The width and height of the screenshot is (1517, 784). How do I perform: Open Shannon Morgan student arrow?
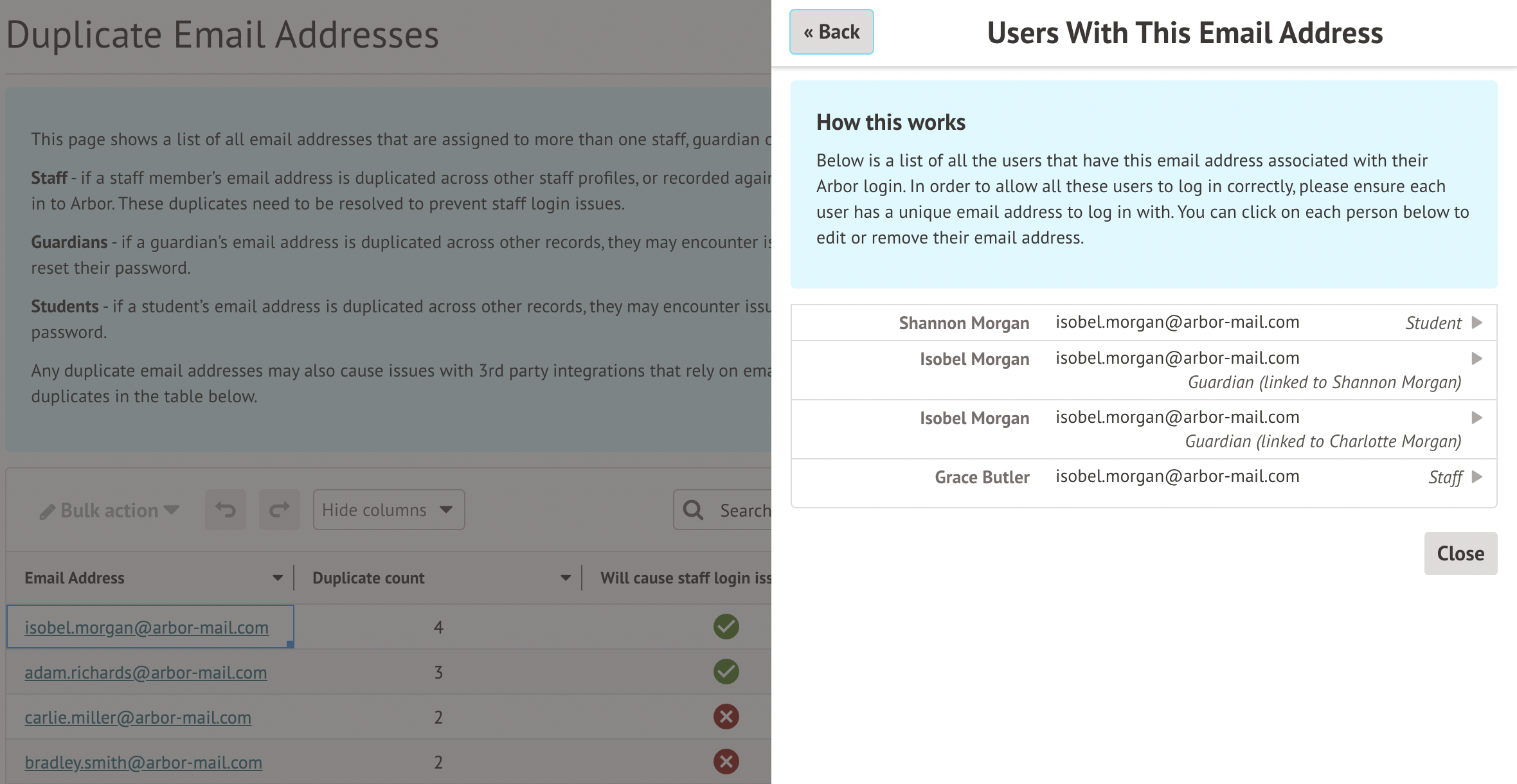pyautogui.click(x=1477, y=323)
